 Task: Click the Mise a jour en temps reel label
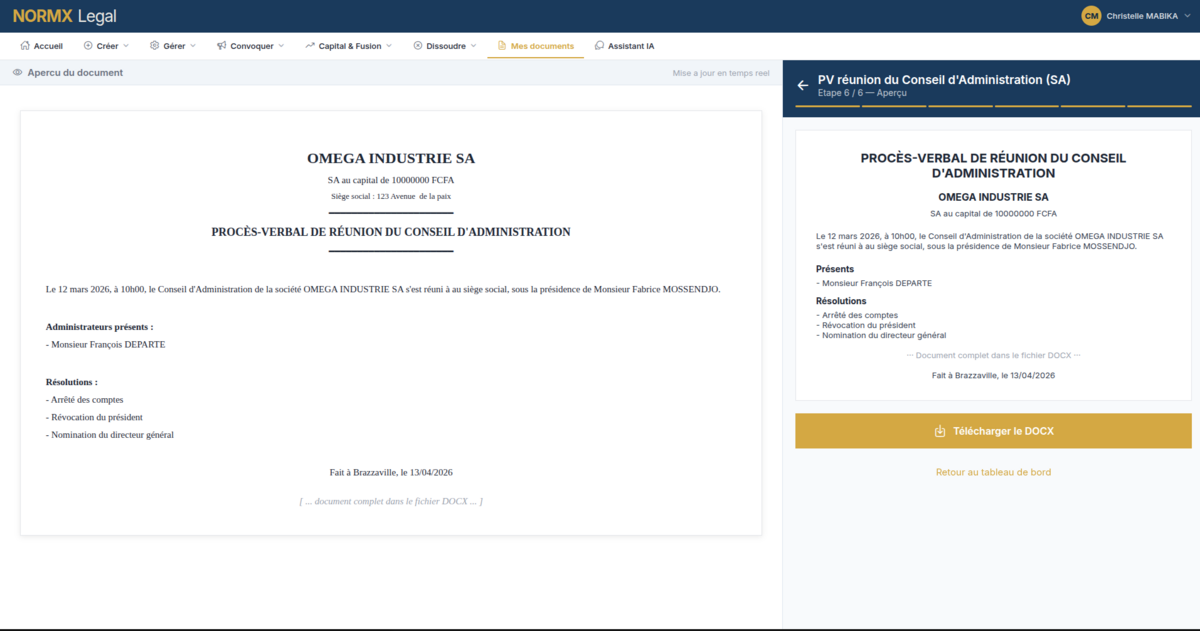coord(721,73)
